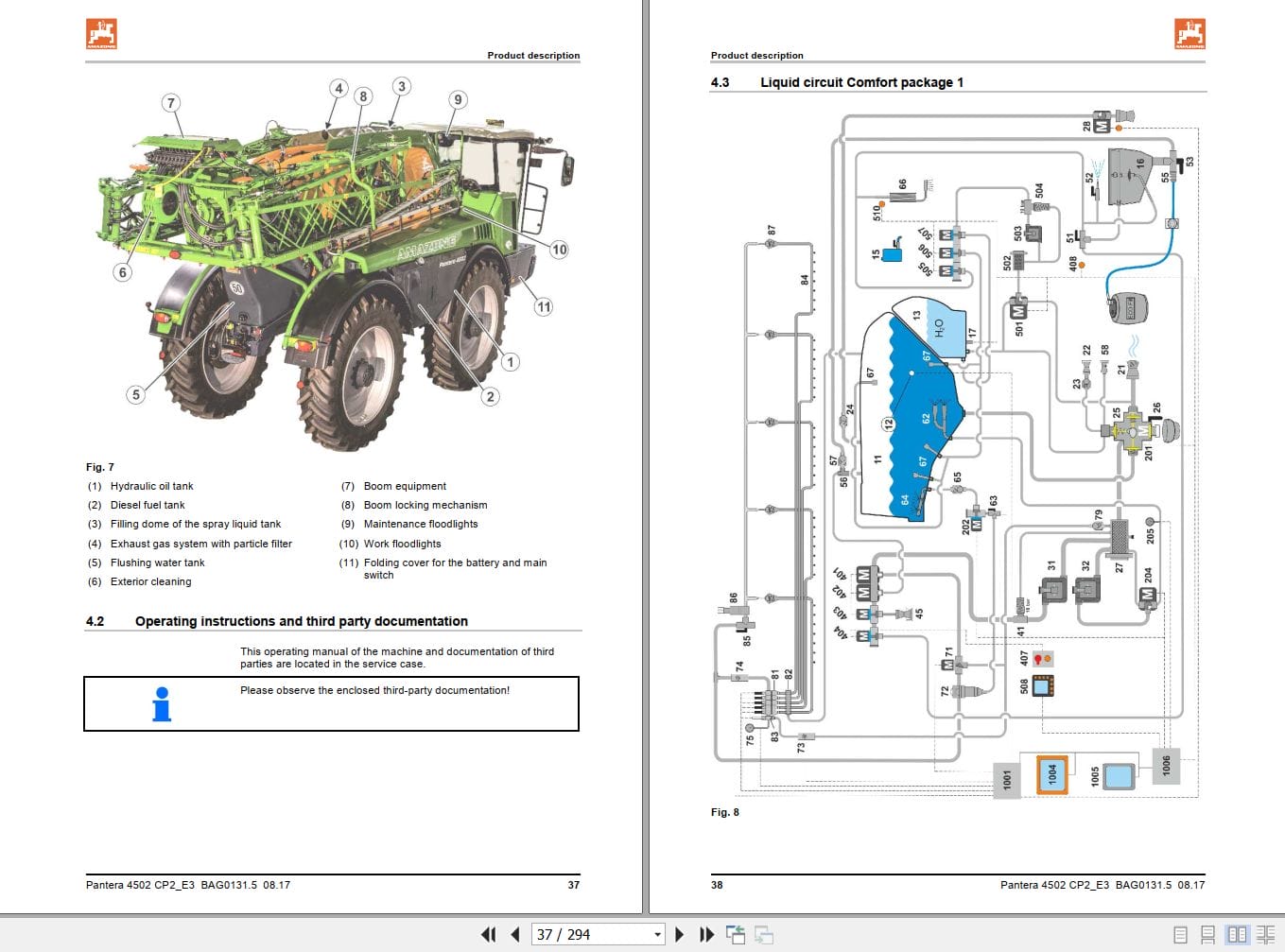Return to the previous view
1285x952 pixels.
(x=736, y=934)
